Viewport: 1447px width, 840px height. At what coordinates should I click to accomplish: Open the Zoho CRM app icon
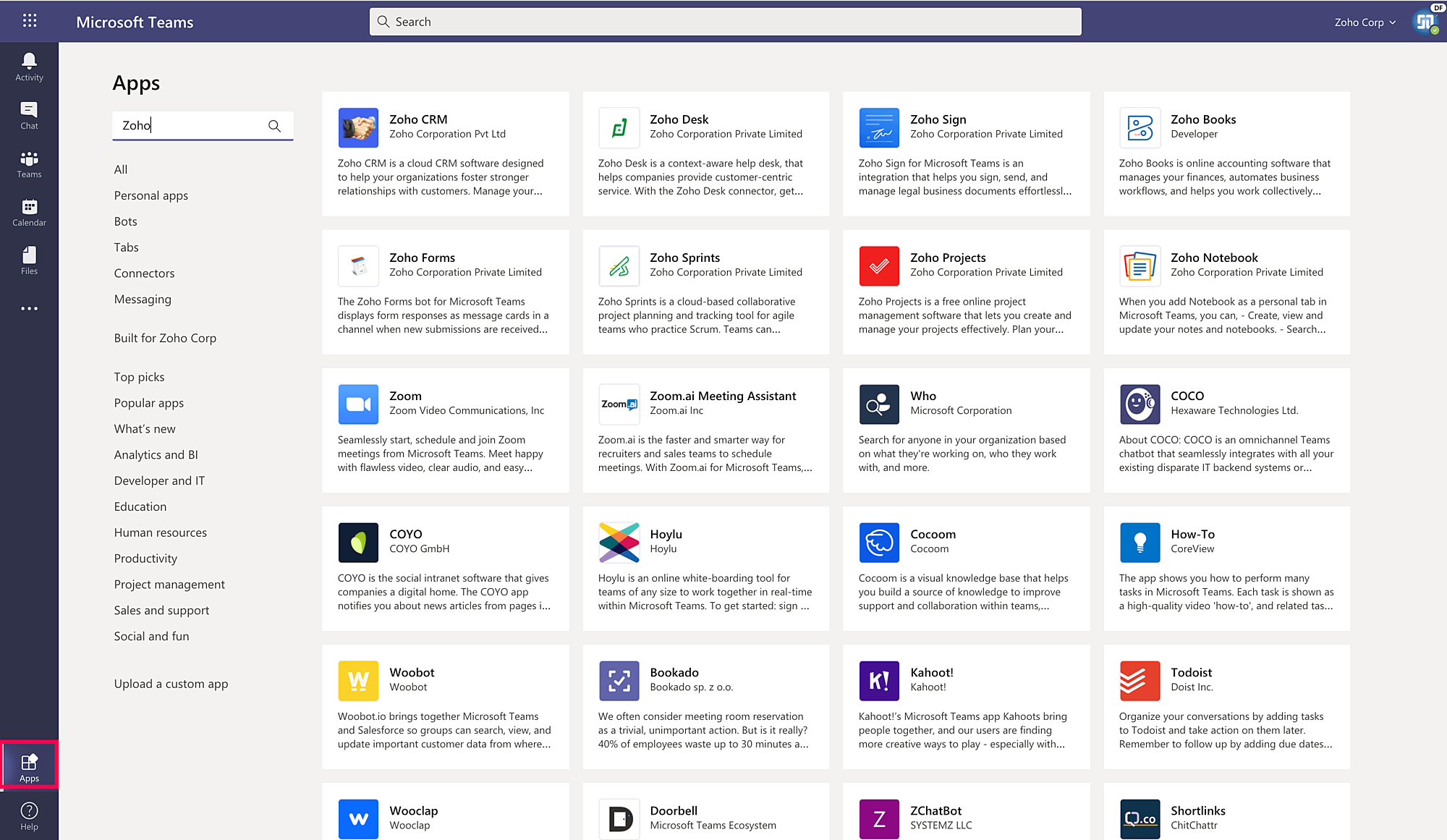click(x=358, y=127)
